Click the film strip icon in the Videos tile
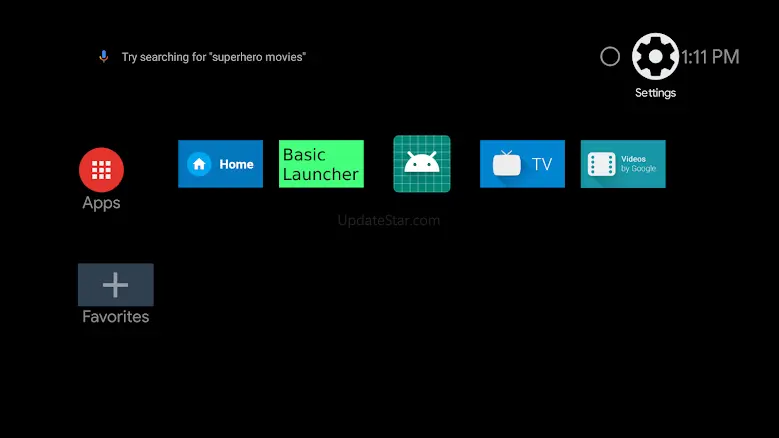The width and height of the screenshot is (779, 438). (x=602, y=164)
